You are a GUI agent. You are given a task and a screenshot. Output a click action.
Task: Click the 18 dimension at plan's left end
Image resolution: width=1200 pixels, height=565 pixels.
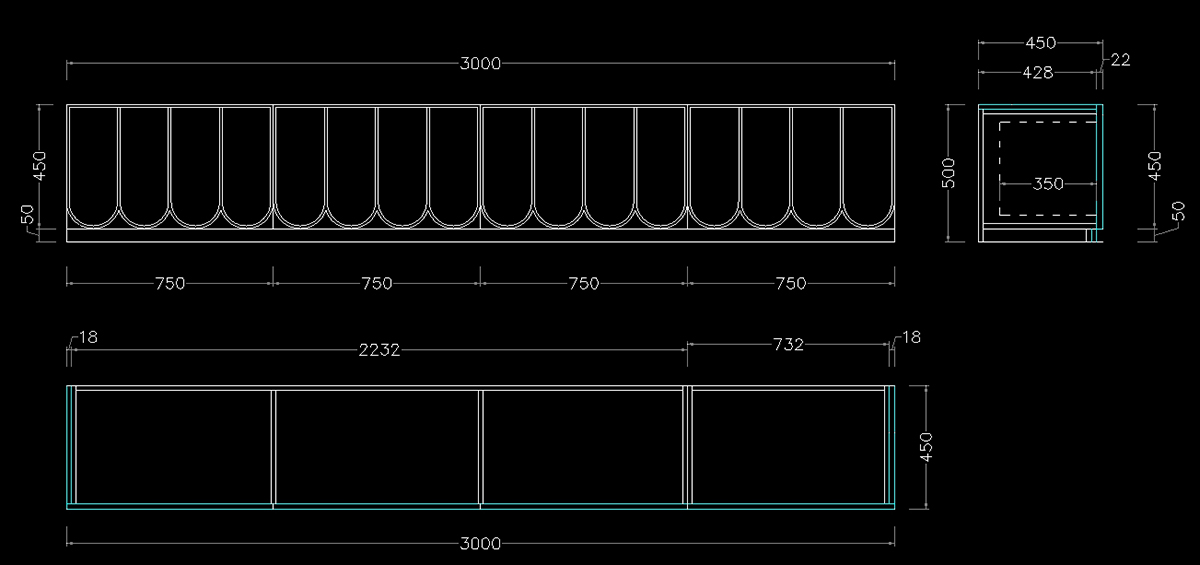tap(88, 337)
